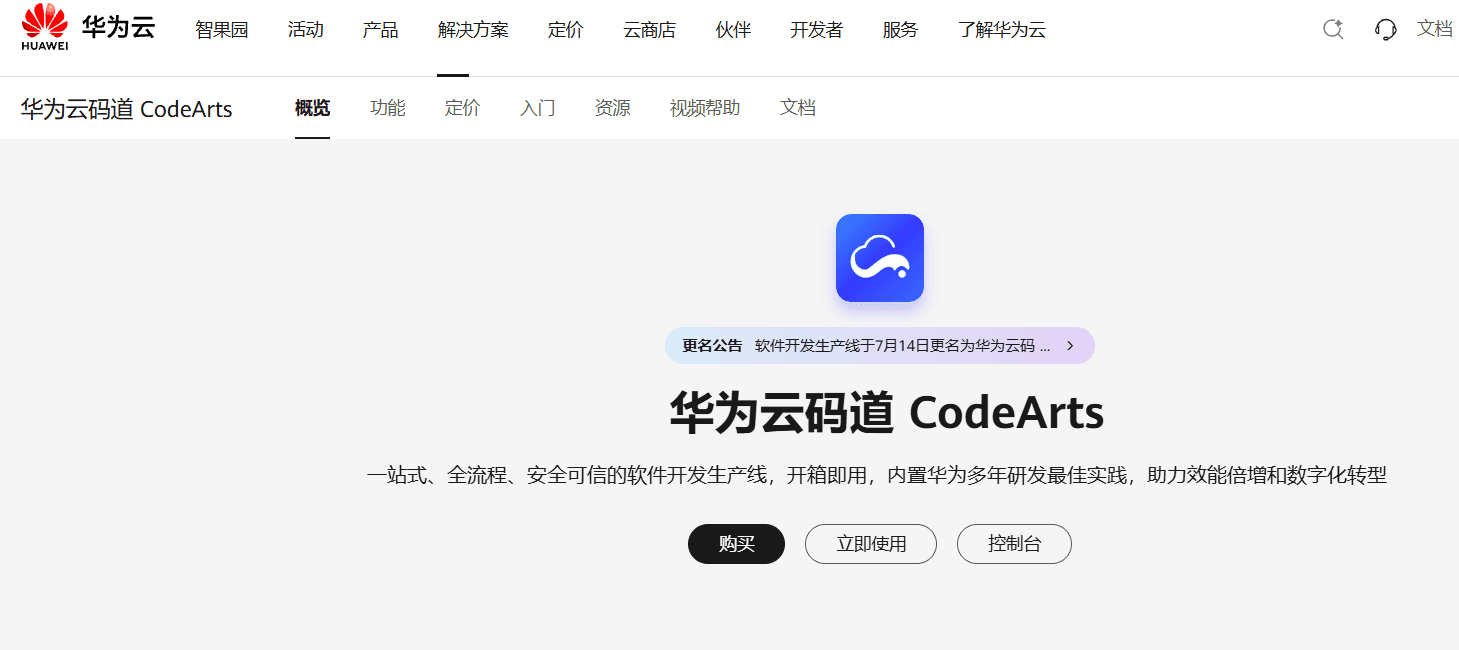Click the arrow chevron on rename announcement
The image size is (1459, 650).
(1070, 346)
